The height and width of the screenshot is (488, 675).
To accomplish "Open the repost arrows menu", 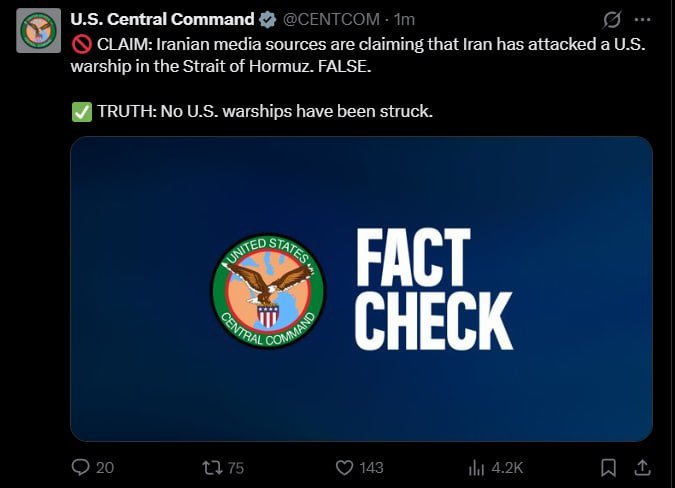I will pos(212,467).
